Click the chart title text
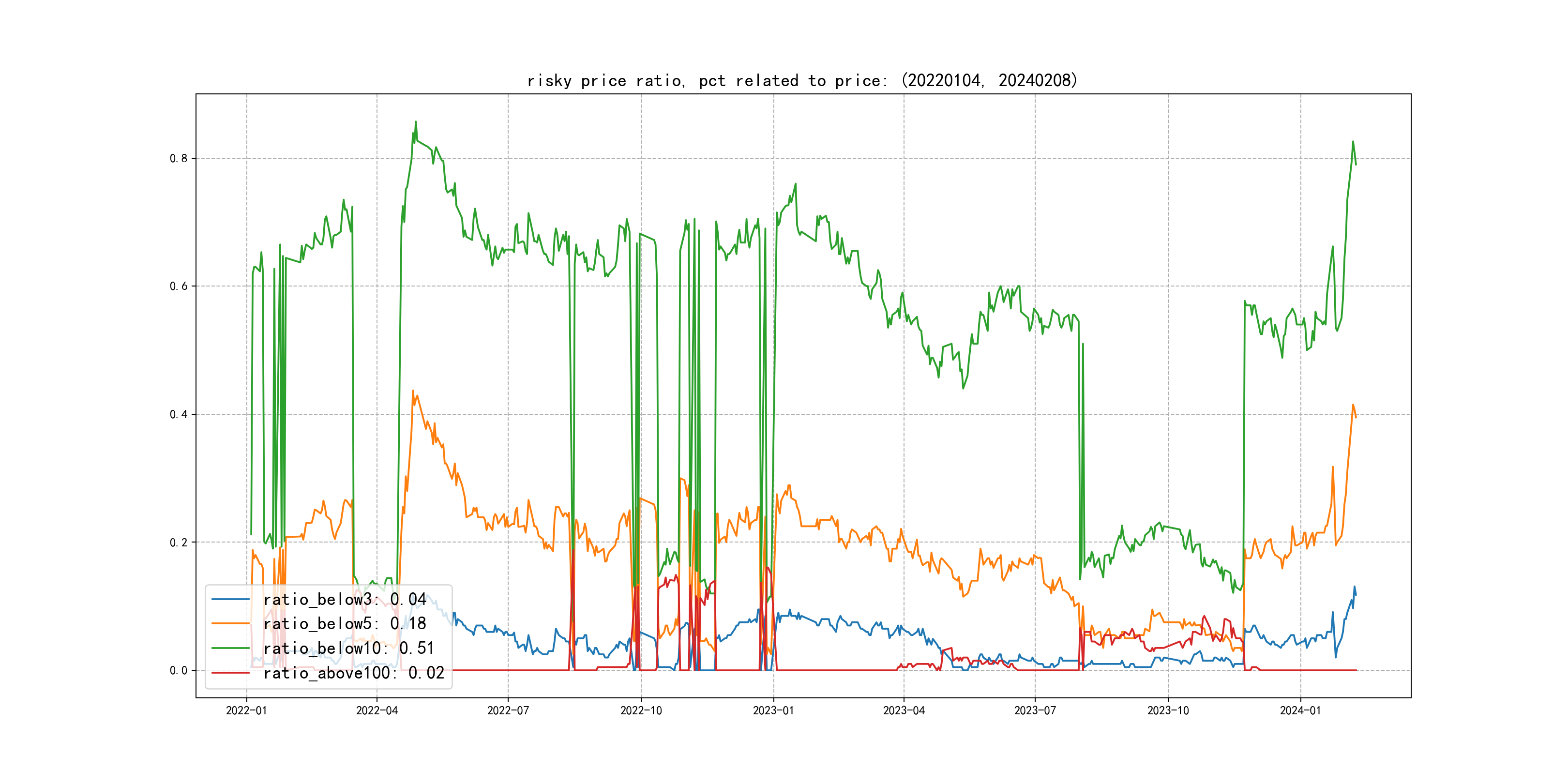Viewport: 1568px width, 784px height. [802, 80]
